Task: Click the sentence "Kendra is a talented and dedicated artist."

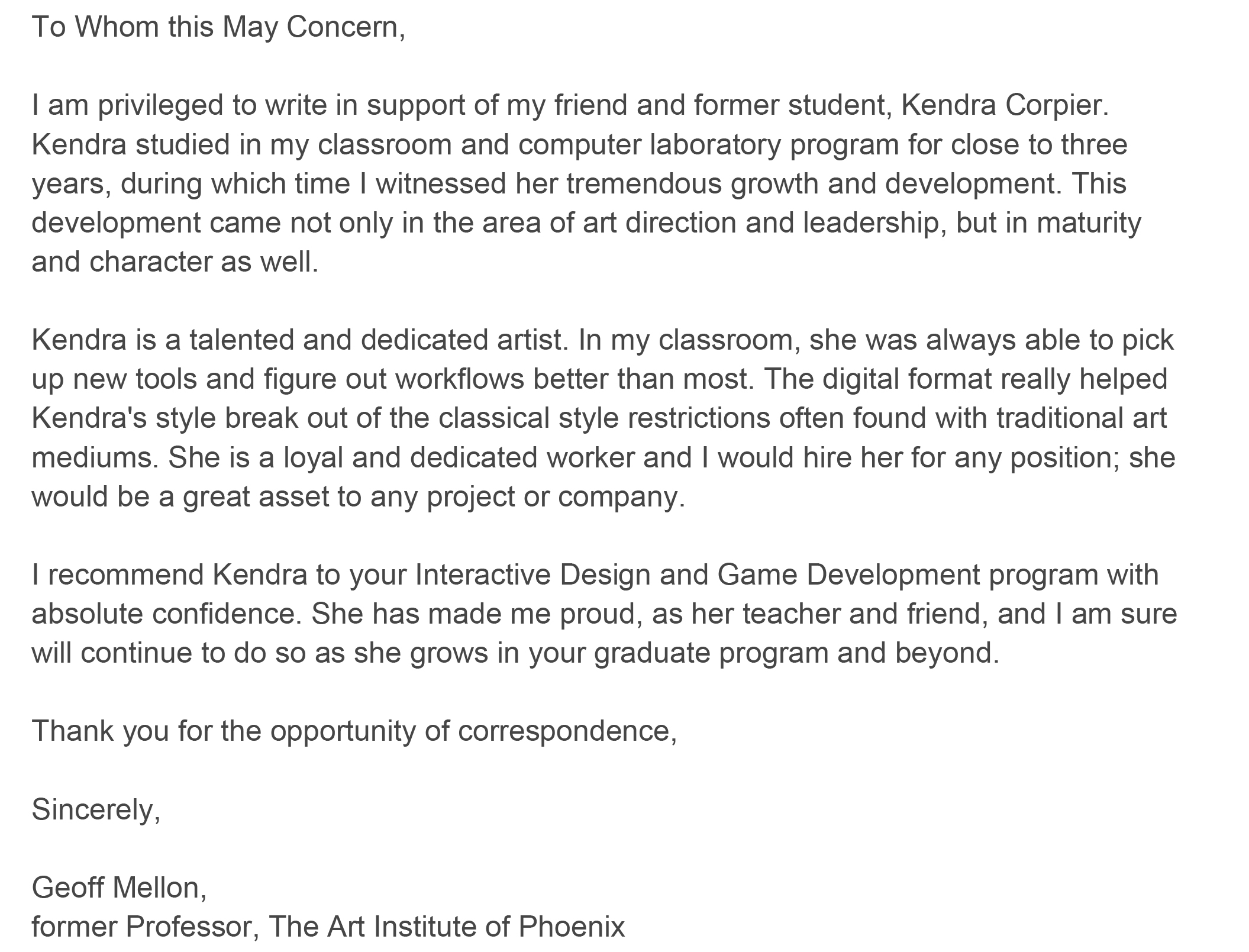Action: coord(300,340)
